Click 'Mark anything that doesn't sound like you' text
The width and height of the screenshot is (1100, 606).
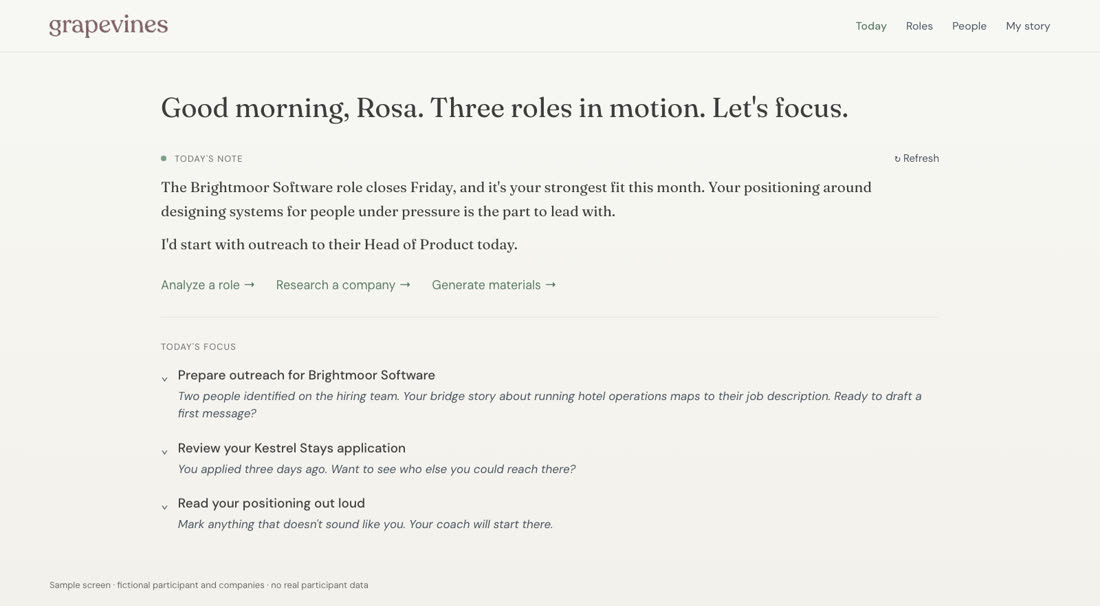[365, 524]
